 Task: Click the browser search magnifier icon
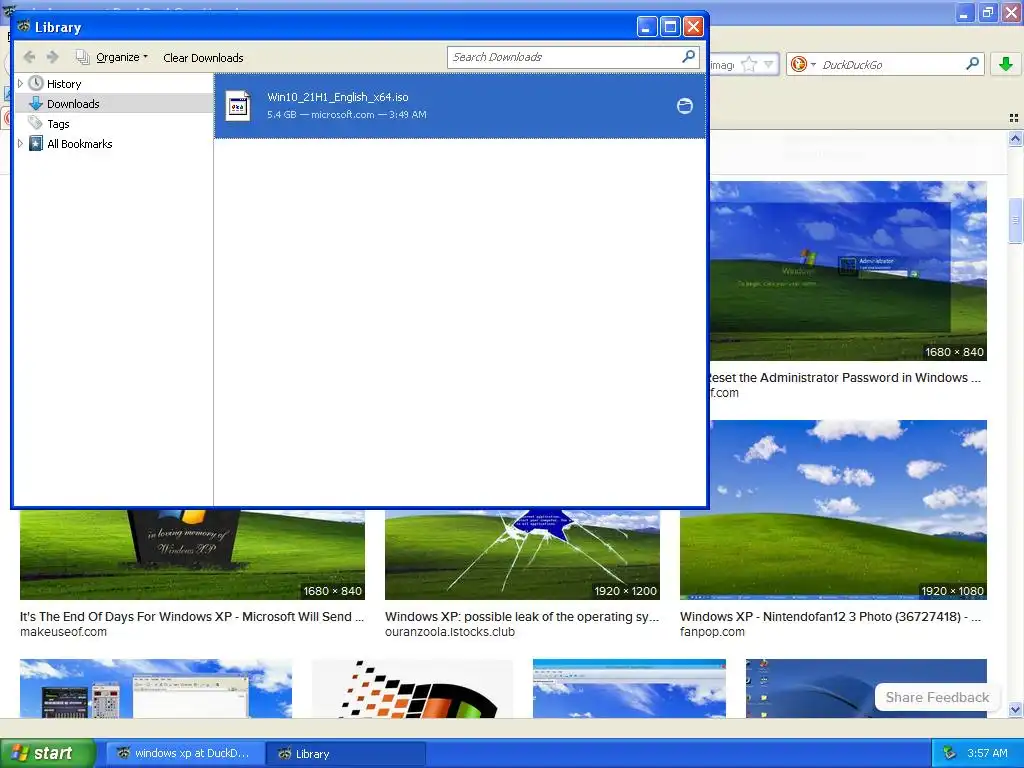coord(972,63)
